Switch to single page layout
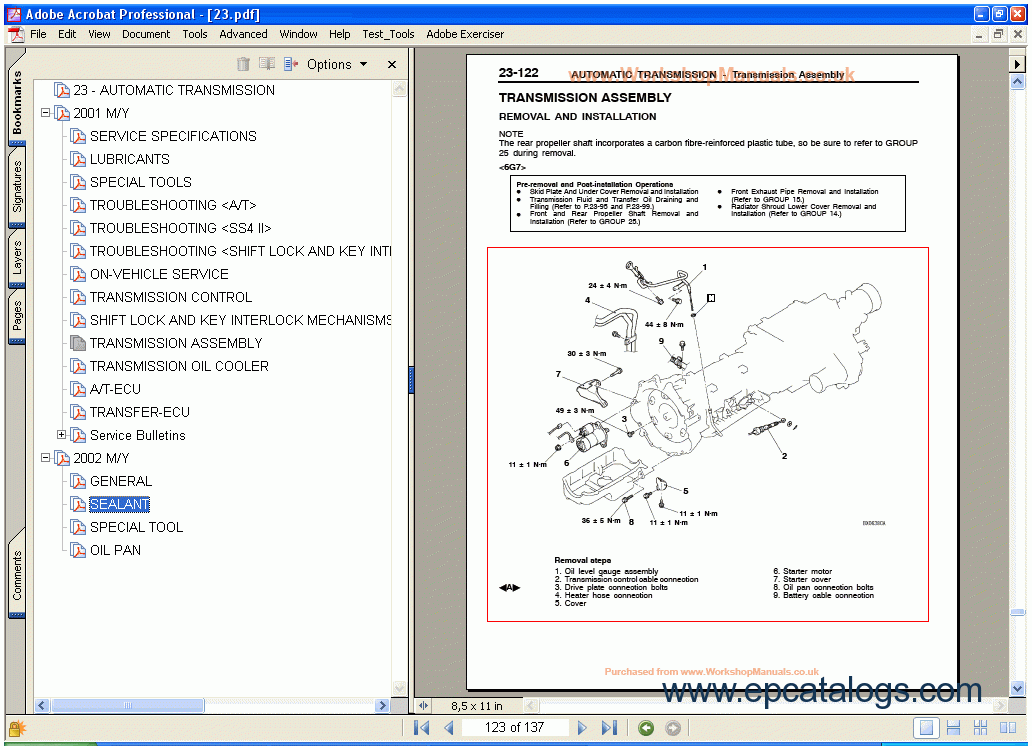This screenshot has width=1032, height=746. (926, 728)
